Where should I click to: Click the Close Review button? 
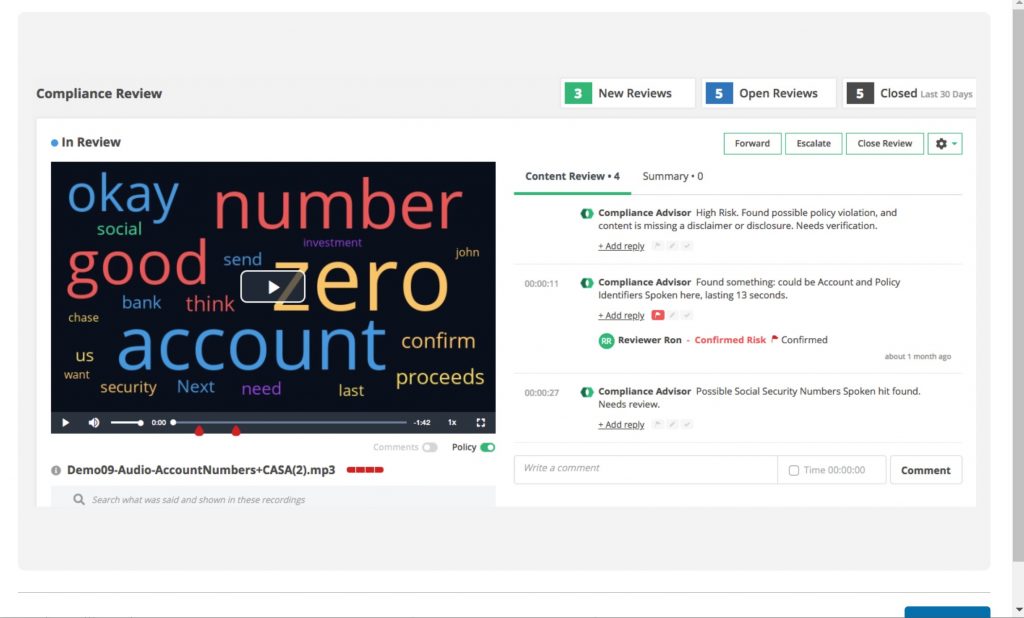click(885, 144)
